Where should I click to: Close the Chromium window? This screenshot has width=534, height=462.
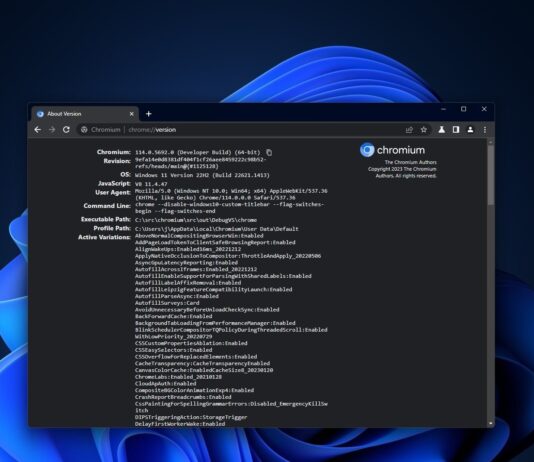point(484,109)
